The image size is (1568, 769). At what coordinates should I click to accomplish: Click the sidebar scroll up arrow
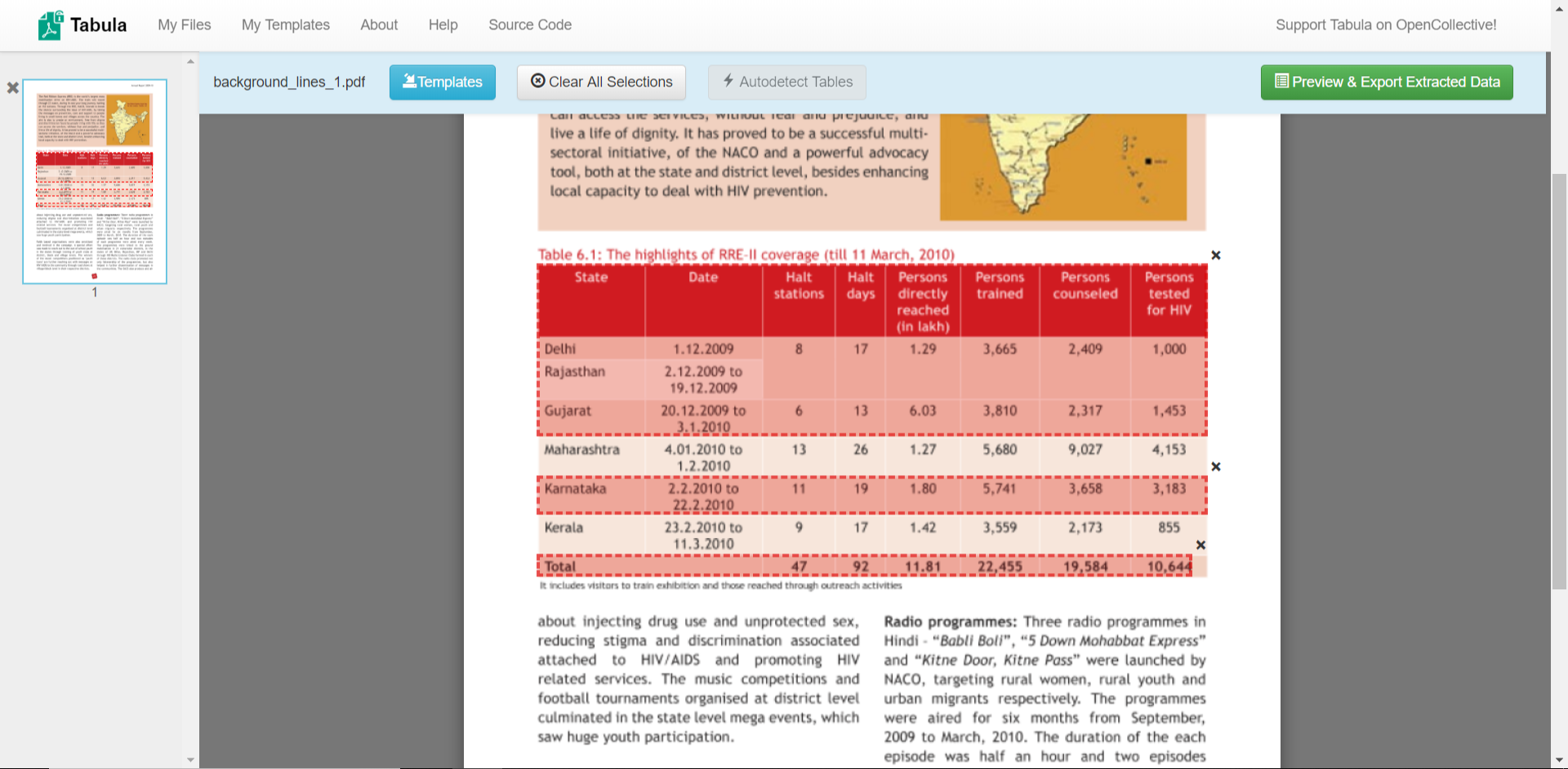(190, 61)
